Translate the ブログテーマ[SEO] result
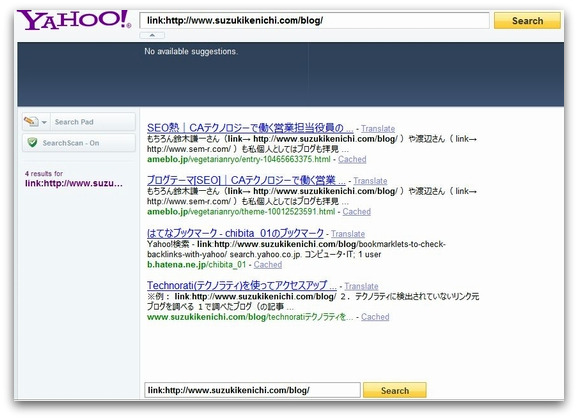This screenshot has width=578, height=419. [370, 181]
